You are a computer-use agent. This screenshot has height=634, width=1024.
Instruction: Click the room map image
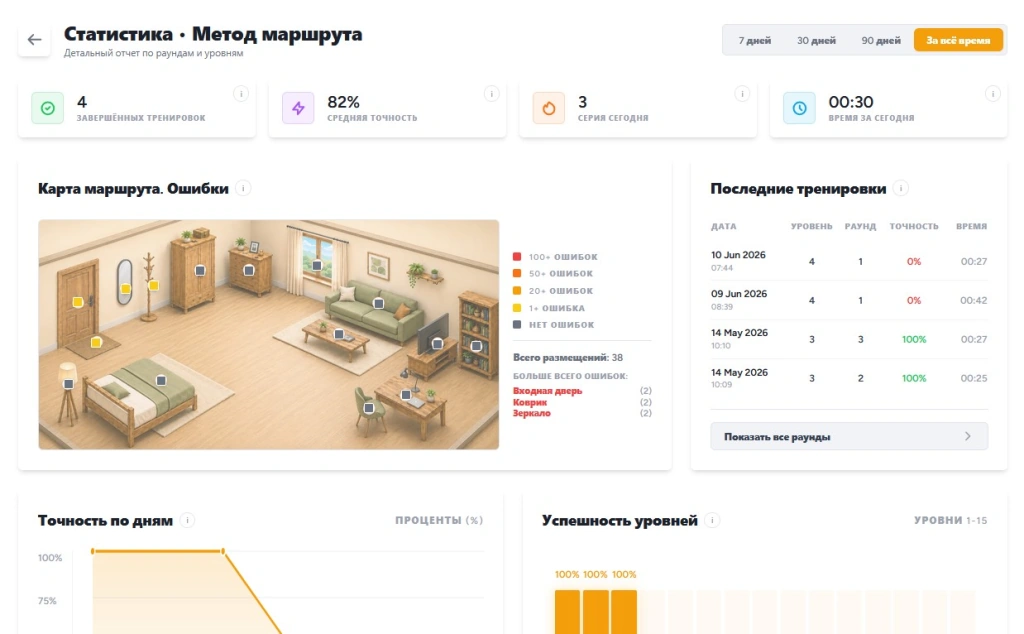point(268,334)
